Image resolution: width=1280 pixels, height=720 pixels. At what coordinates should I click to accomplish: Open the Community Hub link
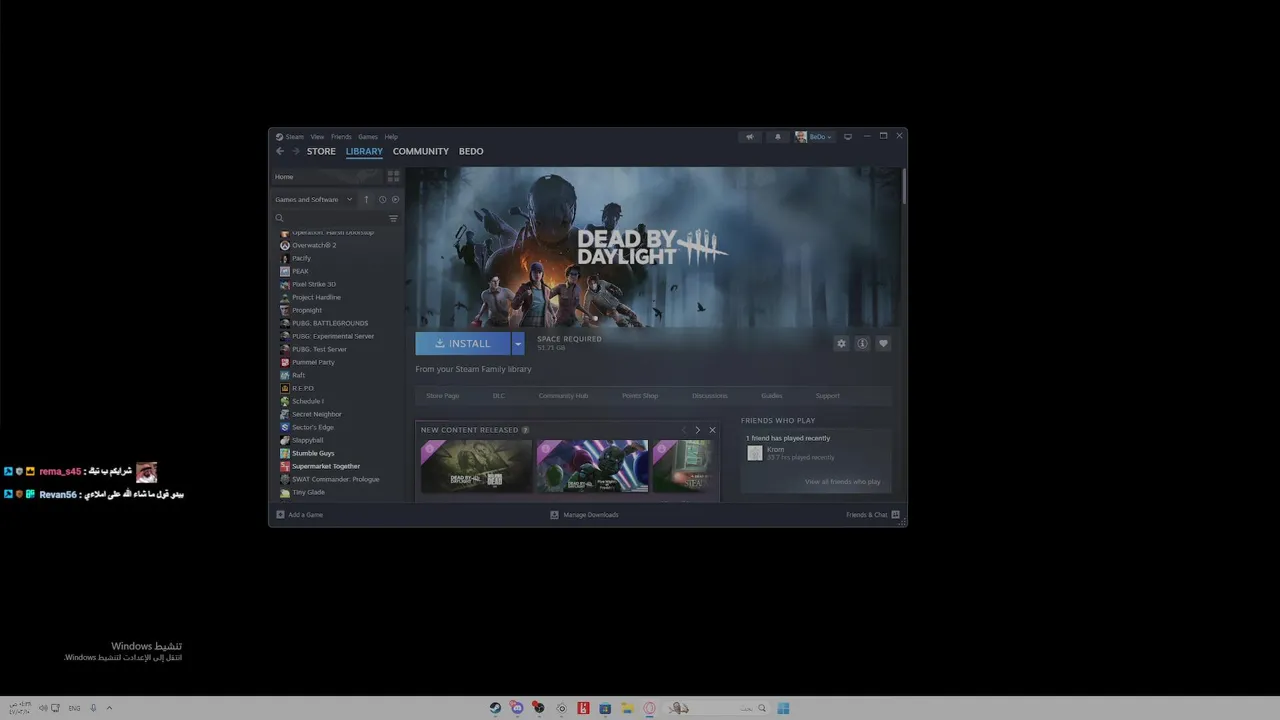coord(563,396)
